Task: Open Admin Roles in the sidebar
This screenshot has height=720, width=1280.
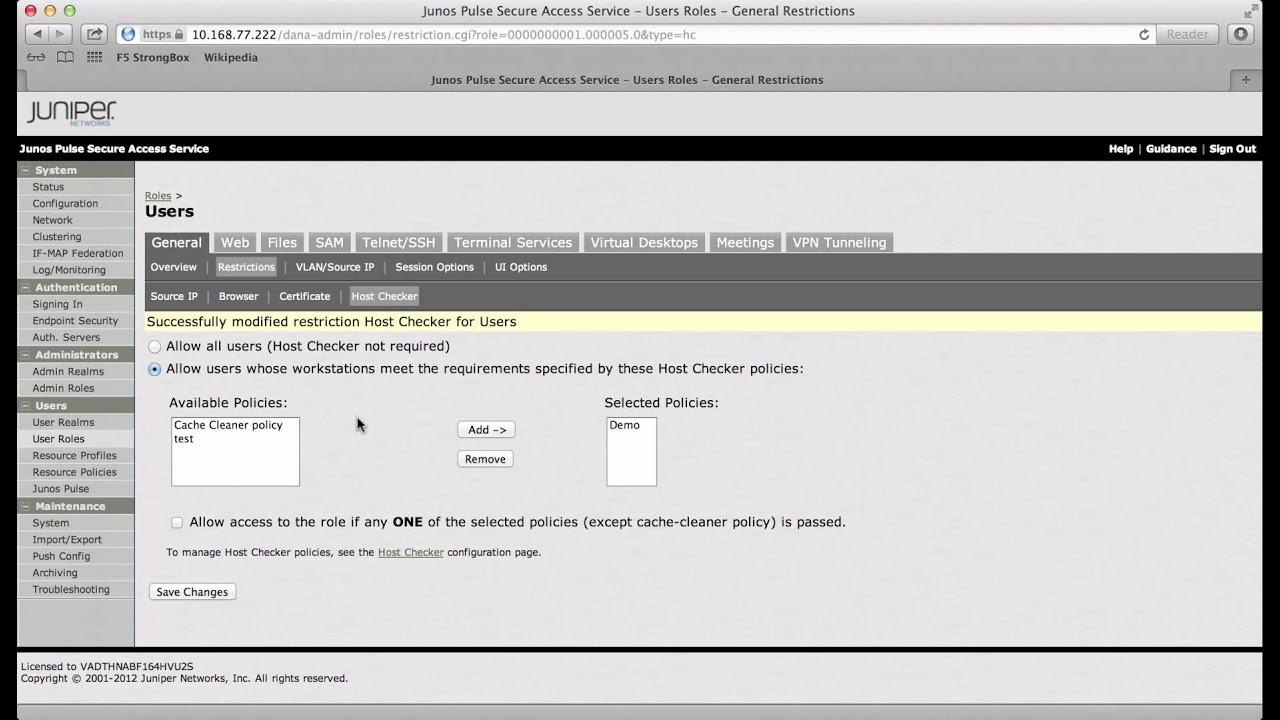Action: 63,388
